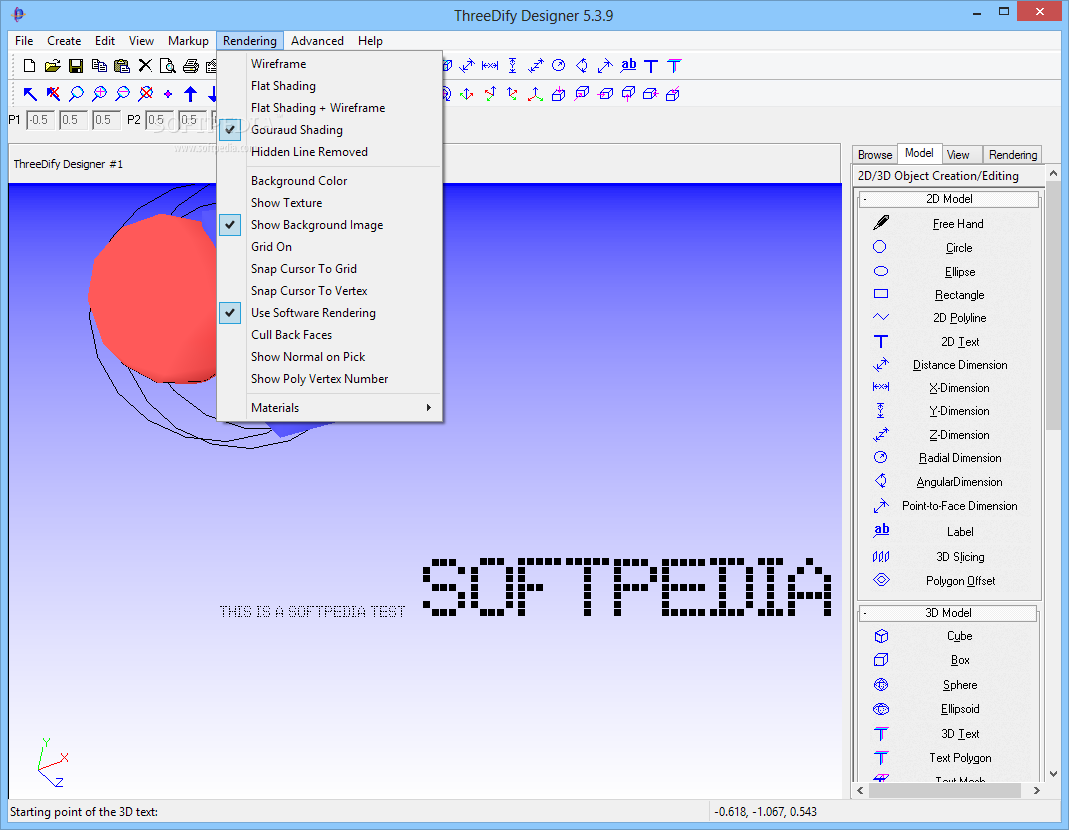Toggle Show Background Image off
This screenshot has width=1069, height=830.
coord(330,224)
